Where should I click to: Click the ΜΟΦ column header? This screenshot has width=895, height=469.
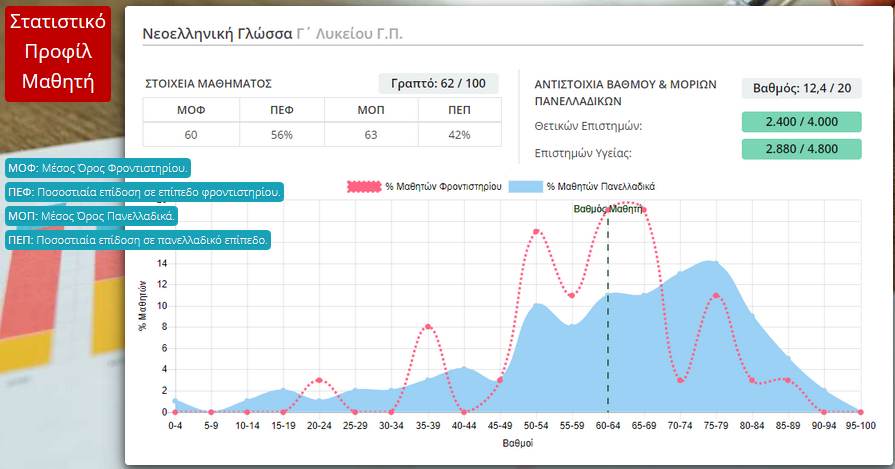(x=190, y=110)
